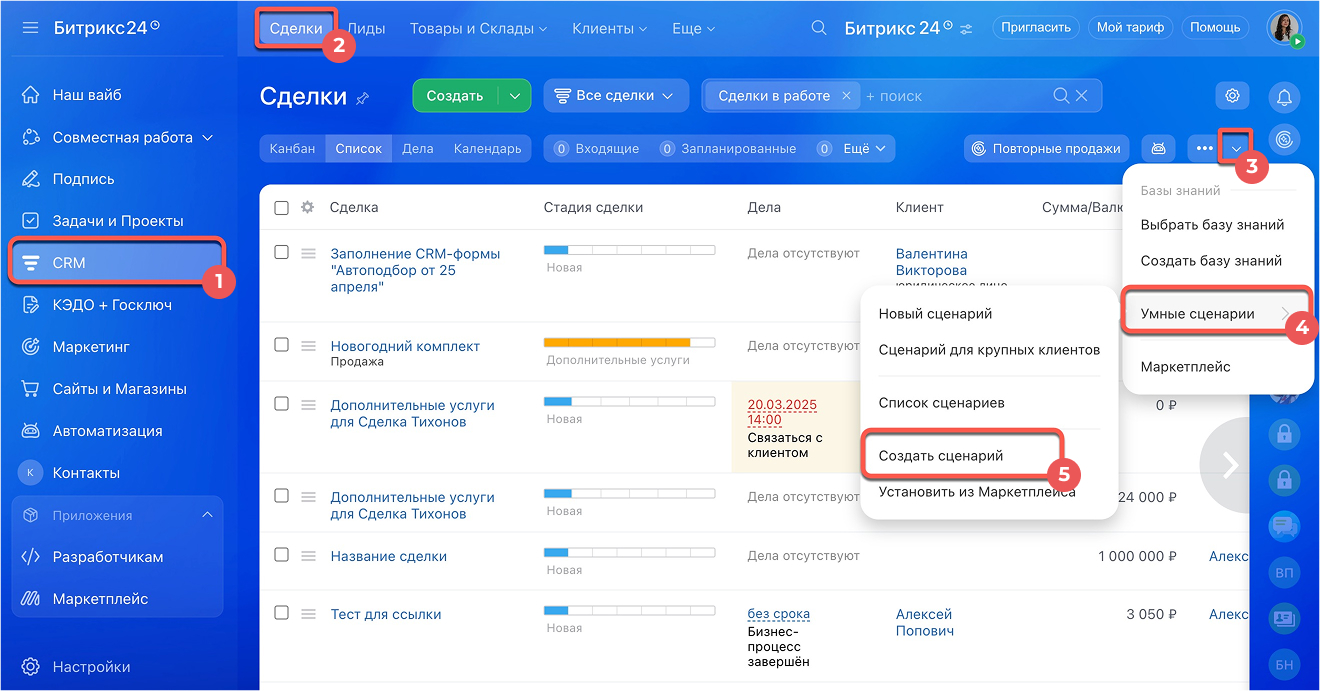Remove the Сделки в работе filter chip
The height and width of the screenshot is (691, 1320).
pos(846,96)
